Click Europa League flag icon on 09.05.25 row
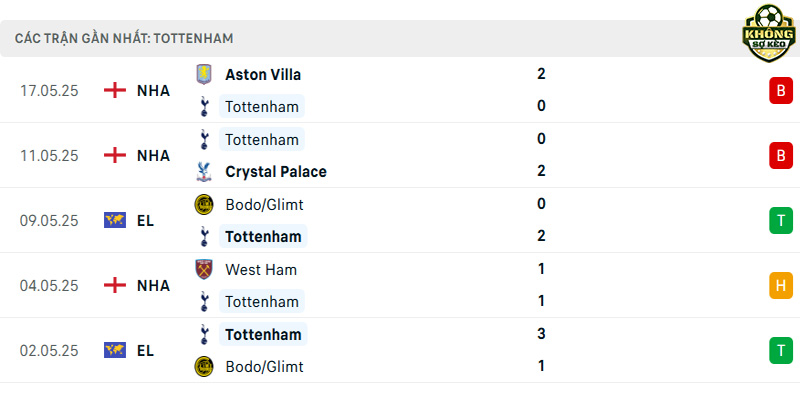 click(115, 220)
